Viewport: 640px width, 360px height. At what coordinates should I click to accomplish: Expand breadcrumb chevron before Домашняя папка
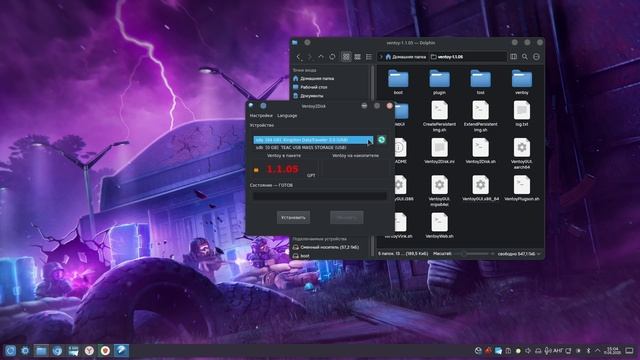coord(381,57)
